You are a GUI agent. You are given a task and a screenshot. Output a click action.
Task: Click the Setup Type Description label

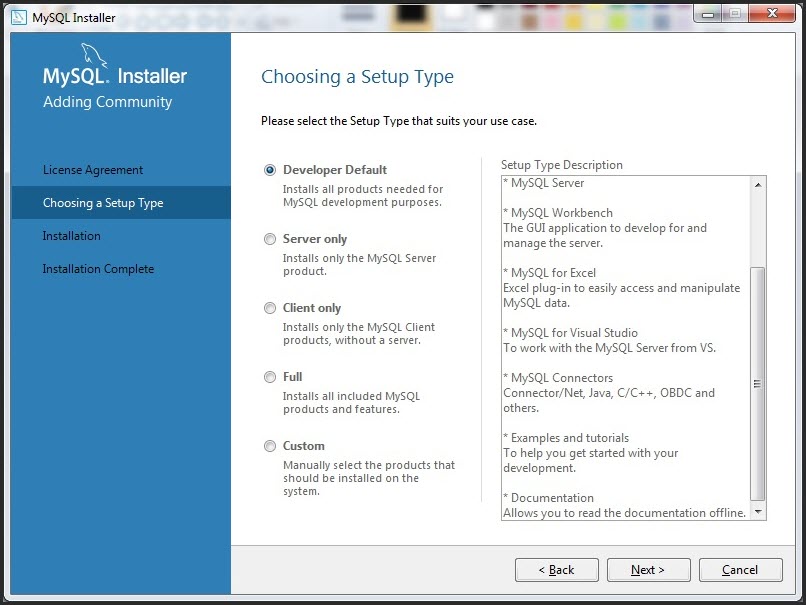click(x=562, y=164)
